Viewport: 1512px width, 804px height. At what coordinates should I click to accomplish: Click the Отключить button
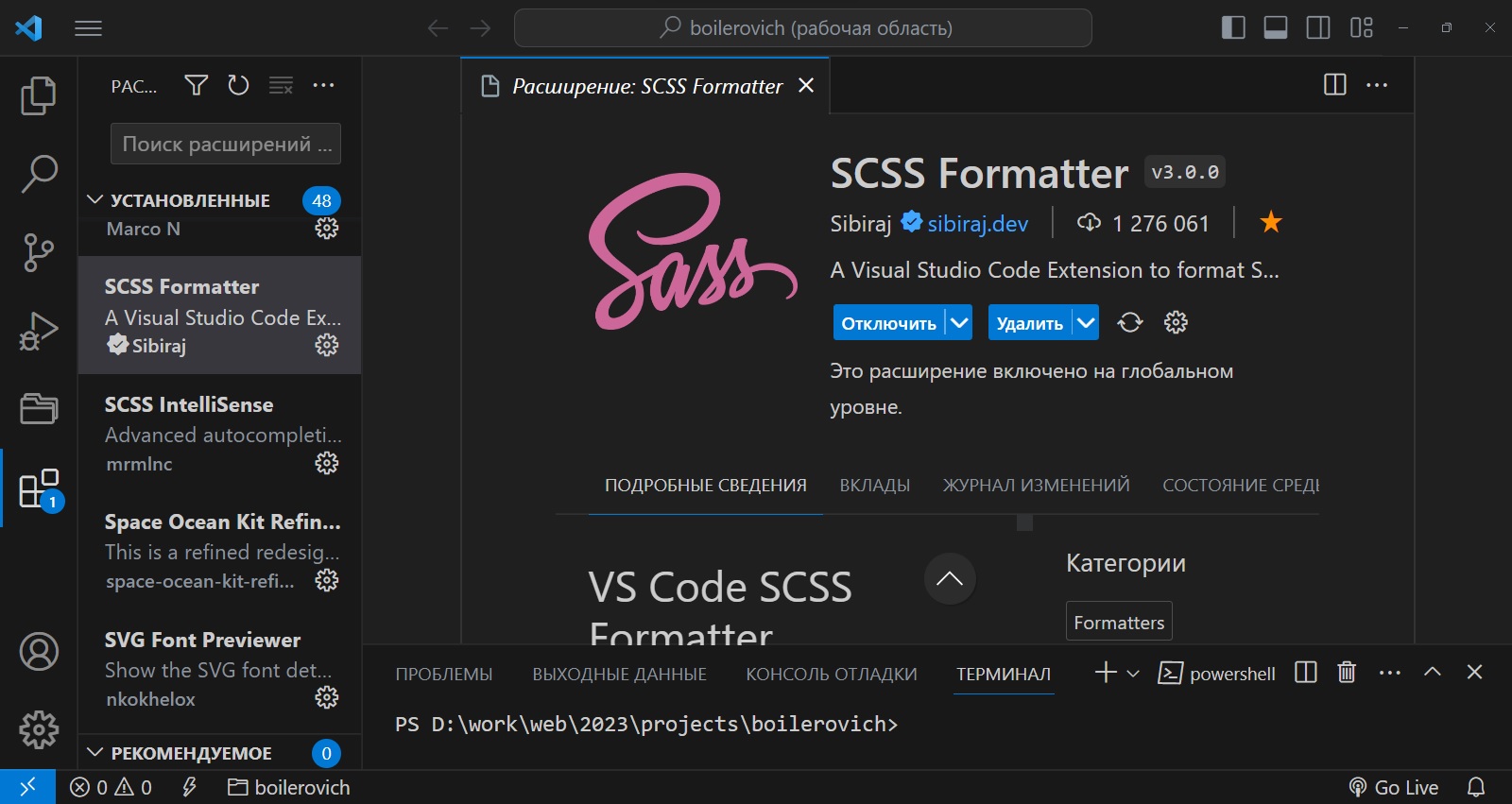point(888,323)
